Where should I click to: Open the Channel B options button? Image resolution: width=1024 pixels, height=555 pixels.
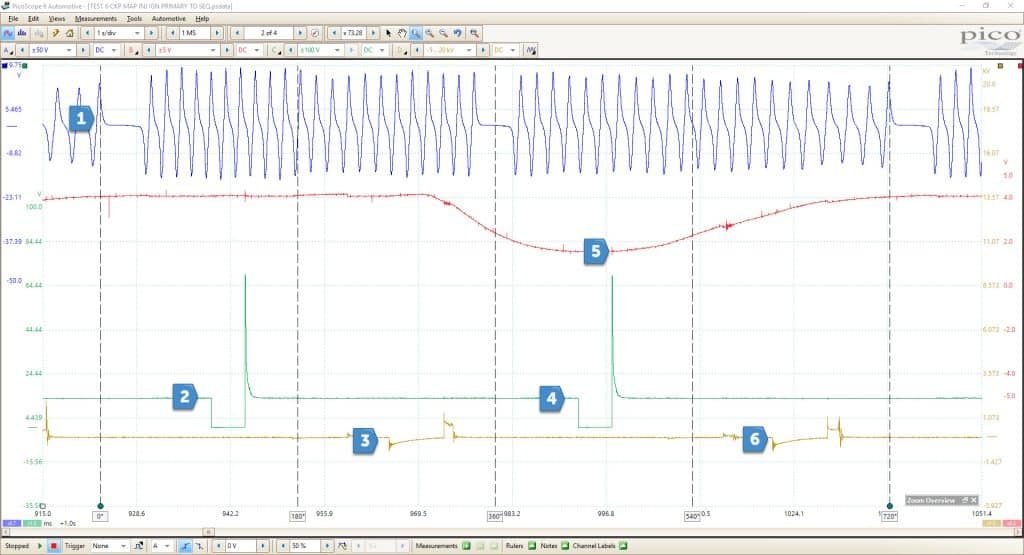pyautogui.click(x=133, y=50)
